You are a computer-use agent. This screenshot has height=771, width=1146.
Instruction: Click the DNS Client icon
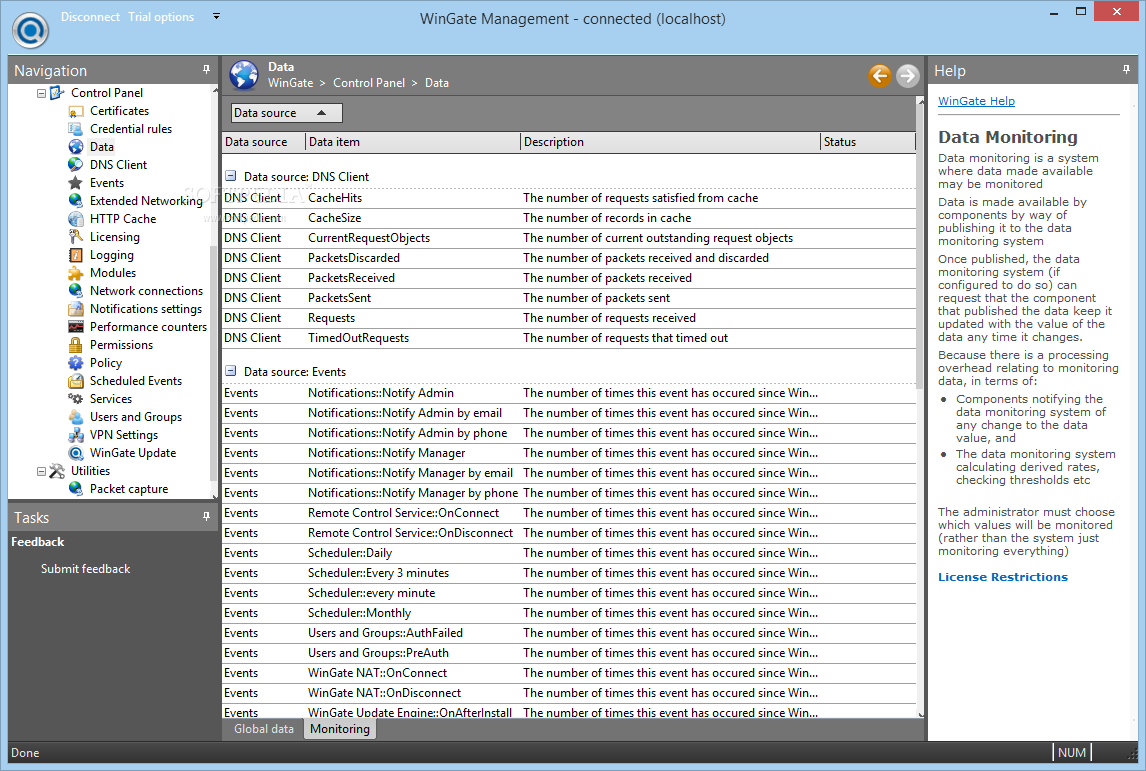(75, 164)
